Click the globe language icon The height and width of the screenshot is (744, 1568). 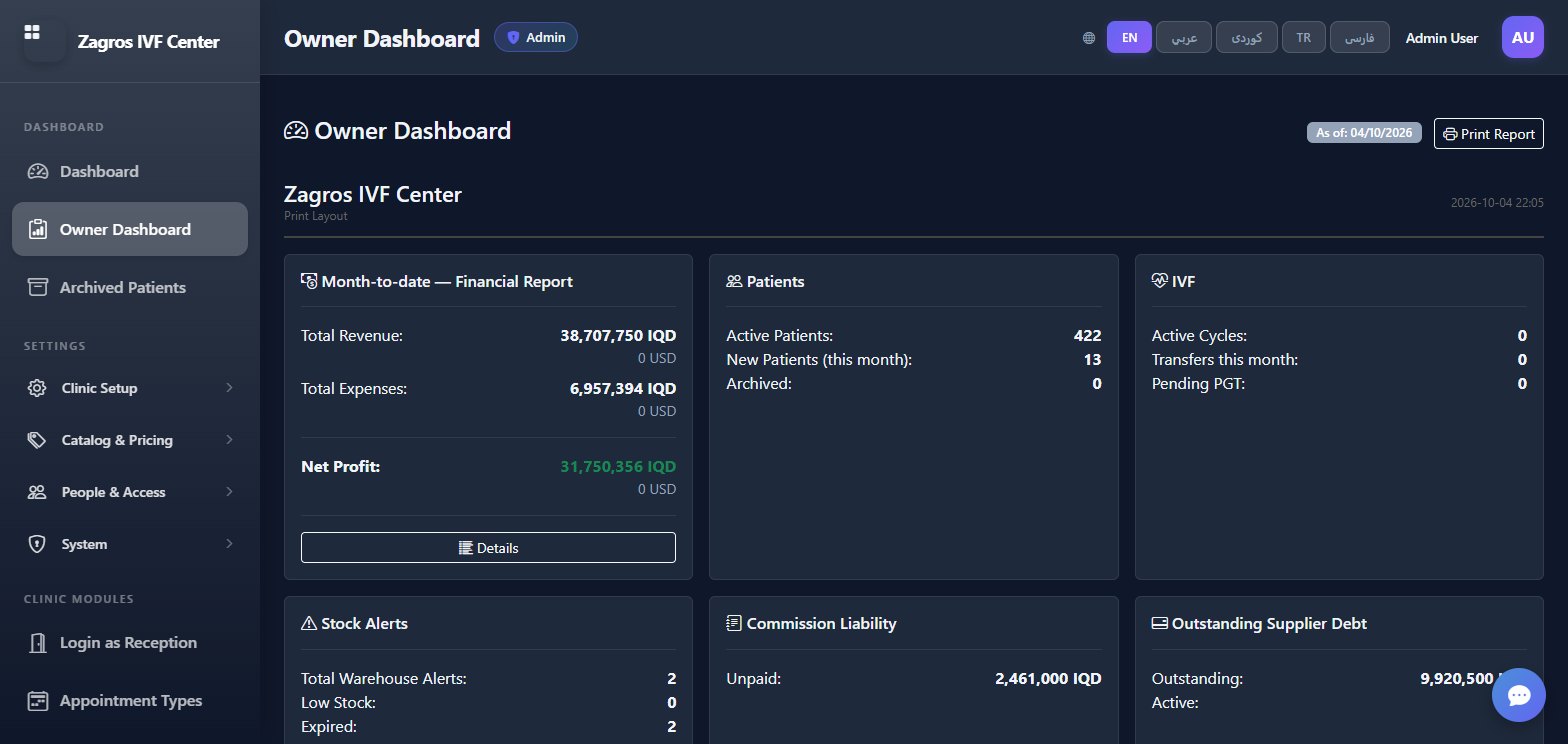[1089, 38]
